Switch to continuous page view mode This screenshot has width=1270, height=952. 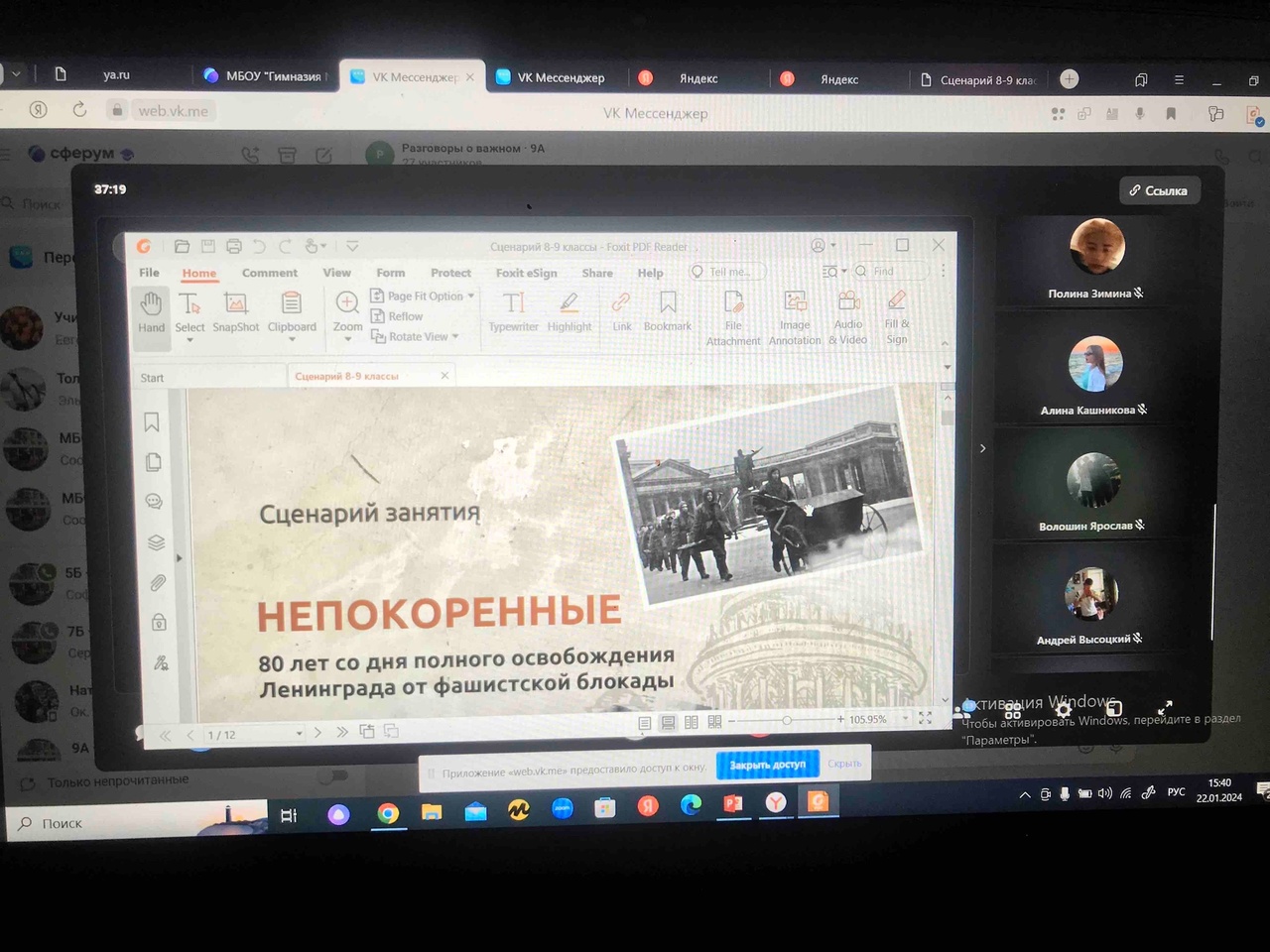(668, 723)
